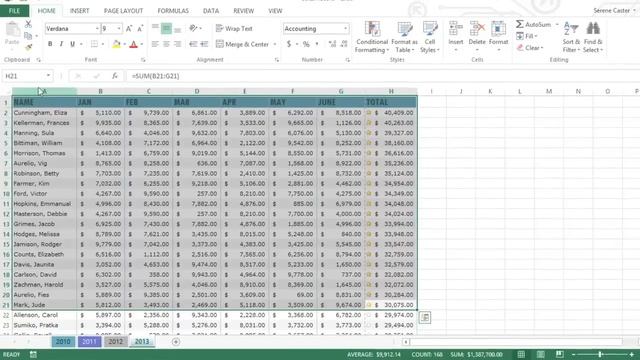The image size is (640, 360).
Task: Click Increase Decimal icon
Action: click(x=332, y=44)
